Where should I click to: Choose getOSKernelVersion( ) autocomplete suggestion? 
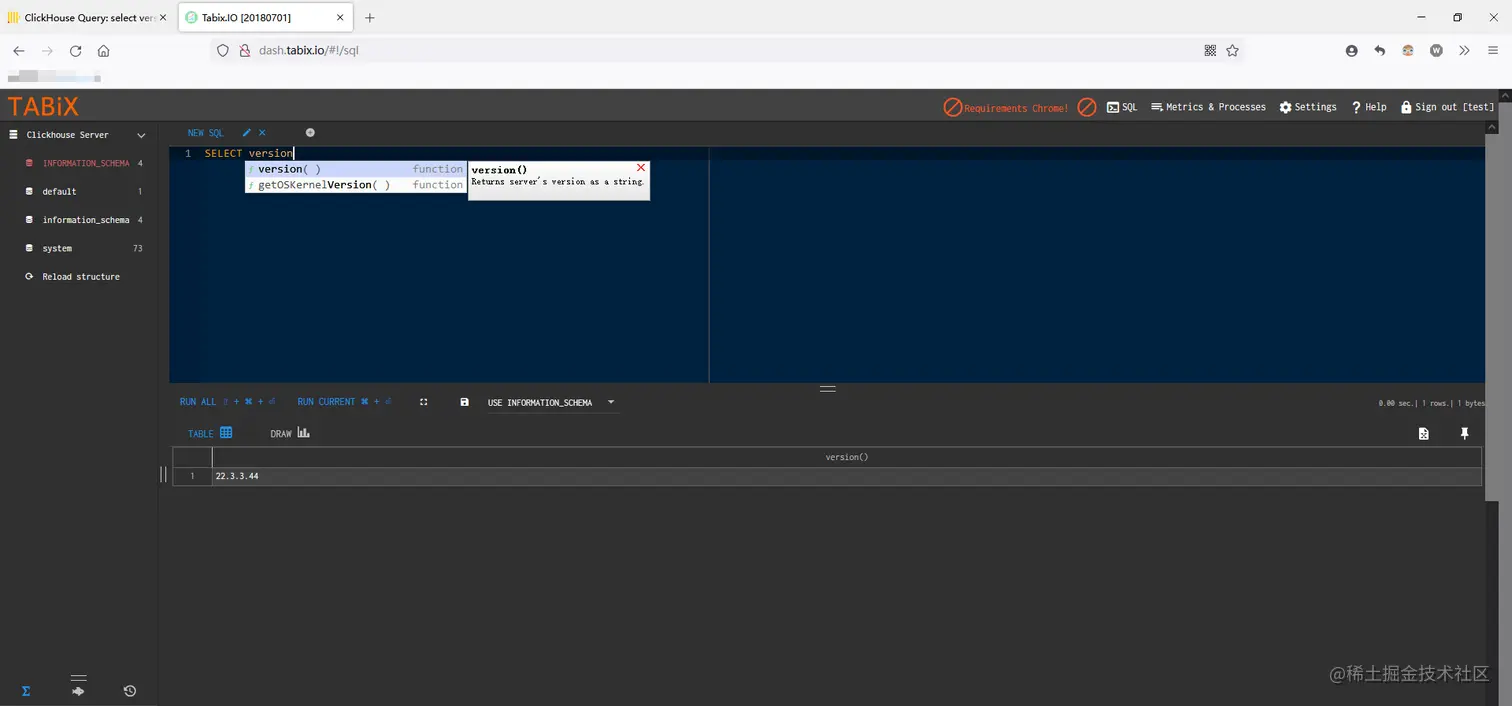356,185
